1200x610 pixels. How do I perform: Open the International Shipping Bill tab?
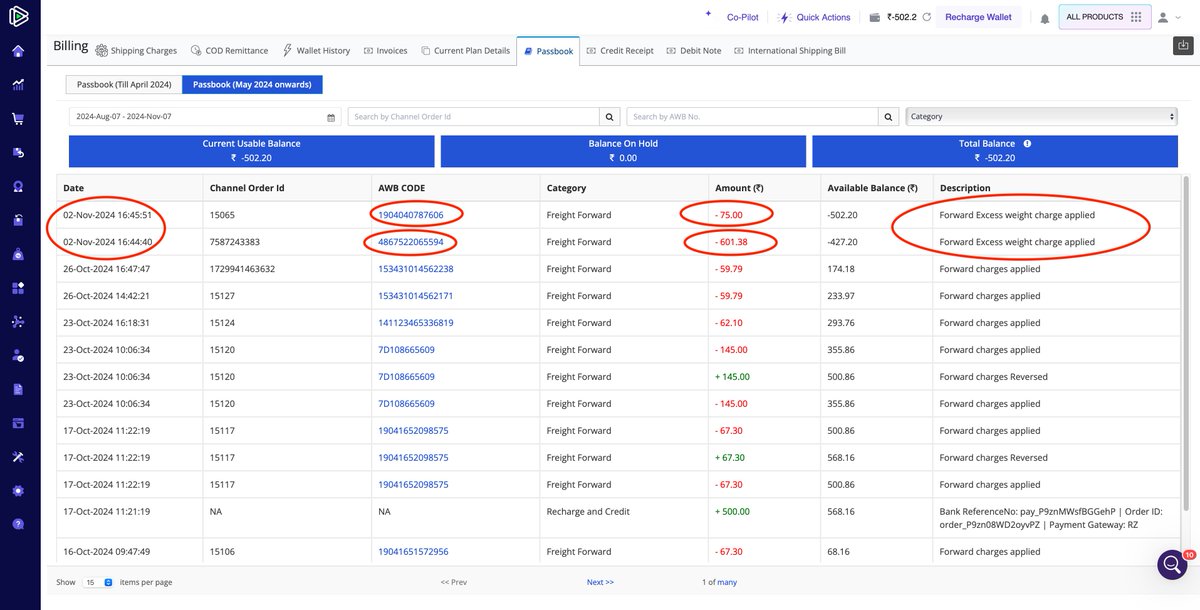pyautogui.click(x=790, y=51)
